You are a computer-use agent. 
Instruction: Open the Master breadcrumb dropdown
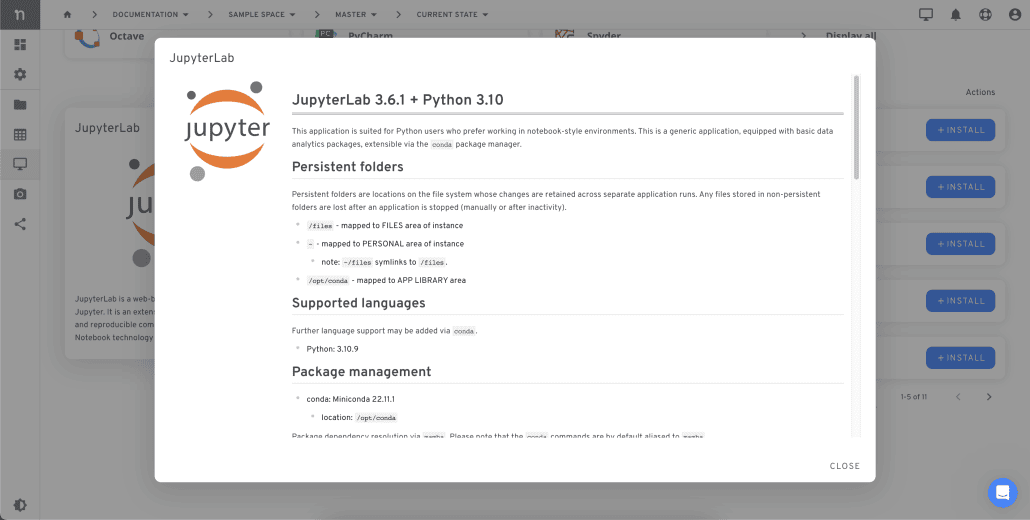click(356, 14)
